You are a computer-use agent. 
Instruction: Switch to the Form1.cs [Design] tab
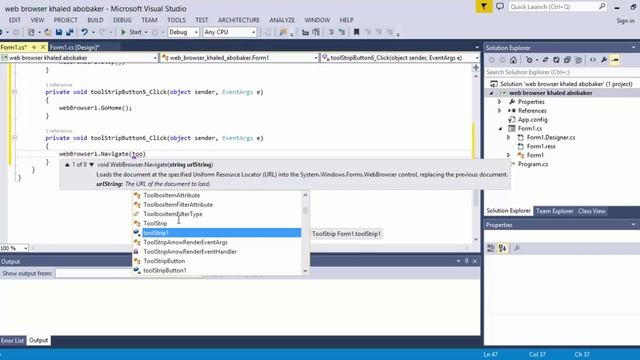[x=75, y=47]
